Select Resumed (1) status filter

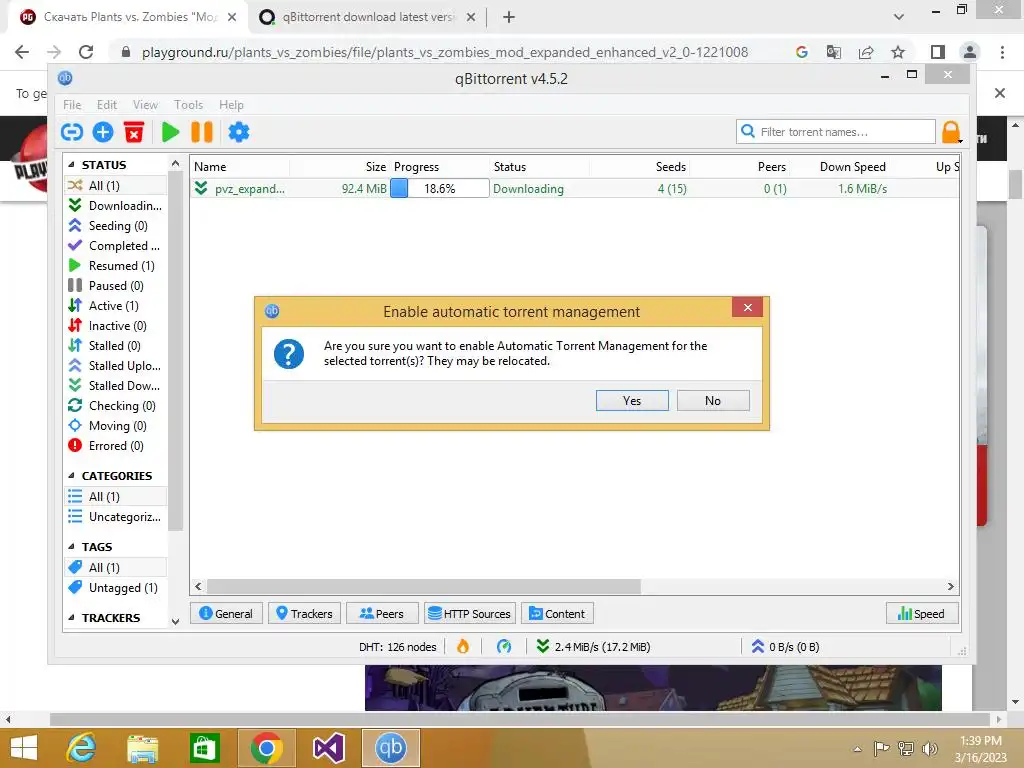pyautogui.click(x=115, y=266)
